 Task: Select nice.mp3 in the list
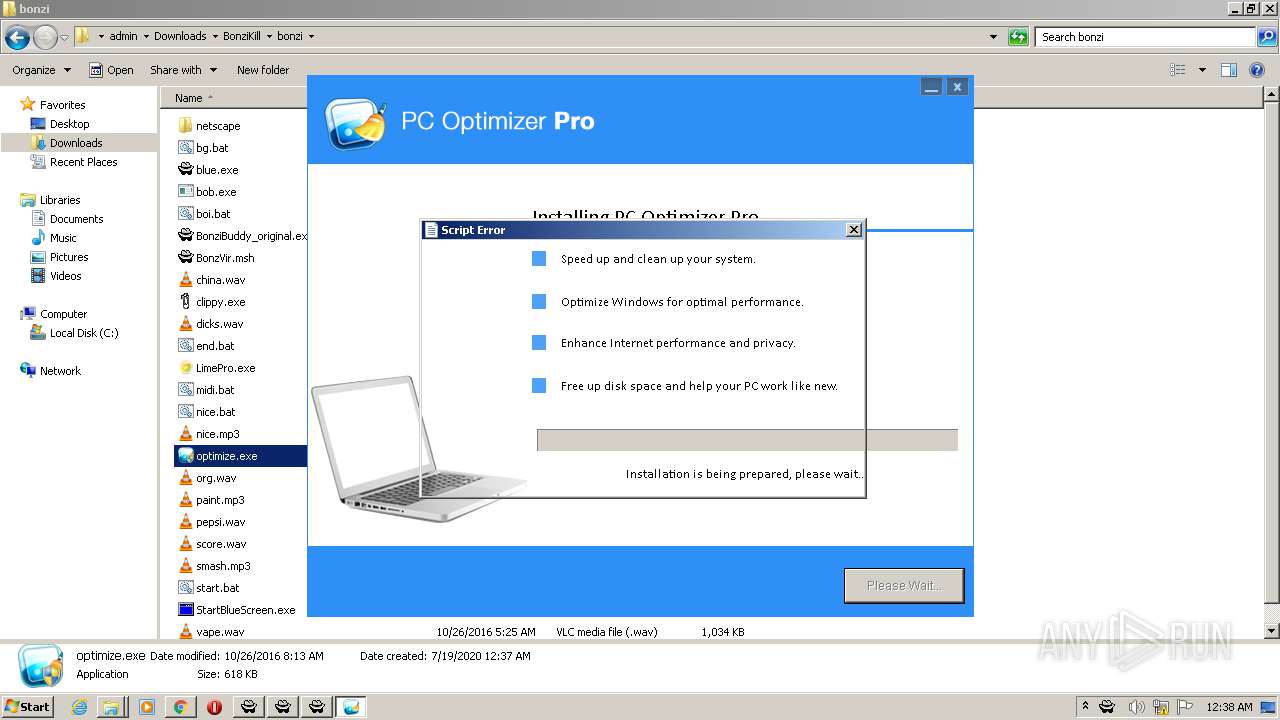208,434
